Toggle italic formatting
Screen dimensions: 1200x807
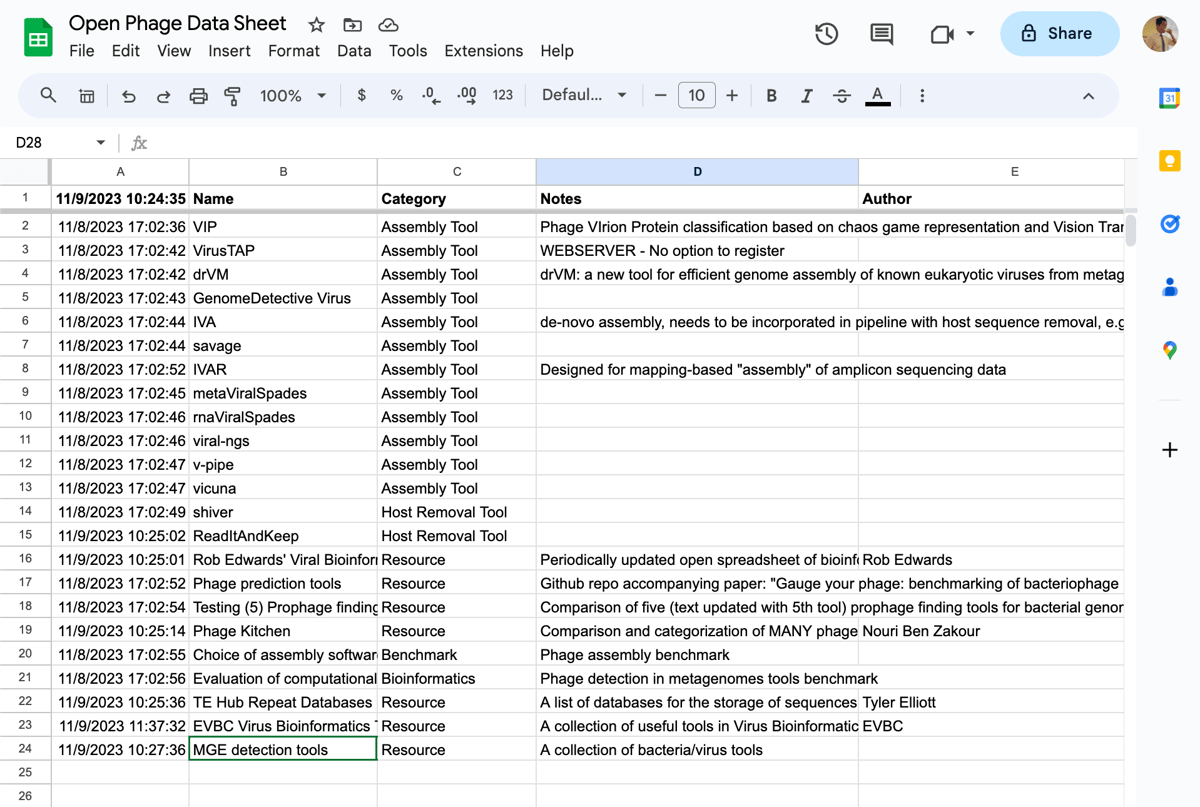[806, 95]
